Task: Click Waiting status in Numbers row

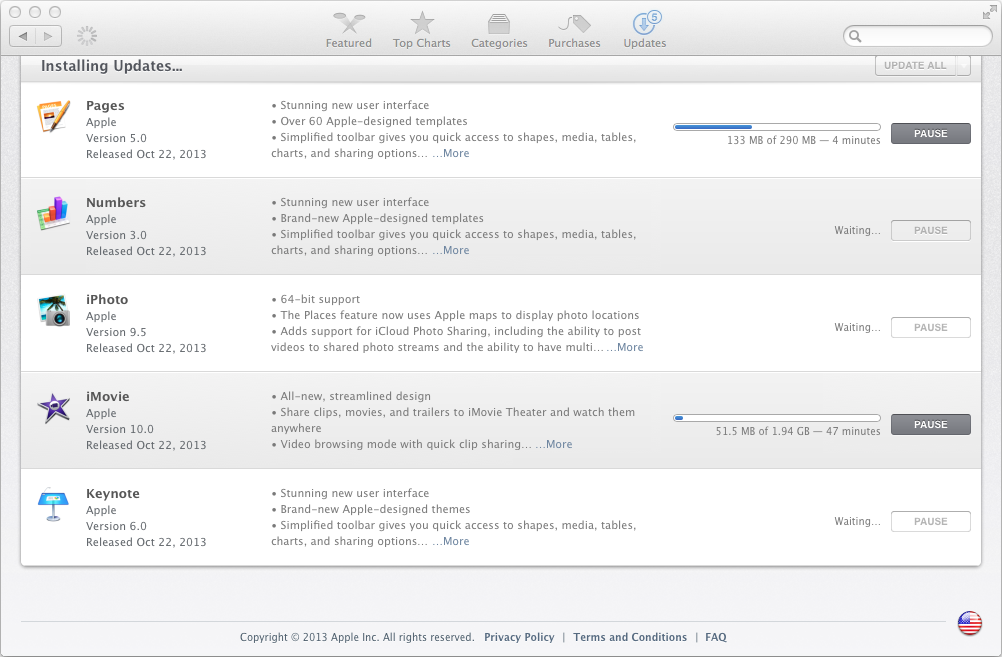Action: (857, 231)
